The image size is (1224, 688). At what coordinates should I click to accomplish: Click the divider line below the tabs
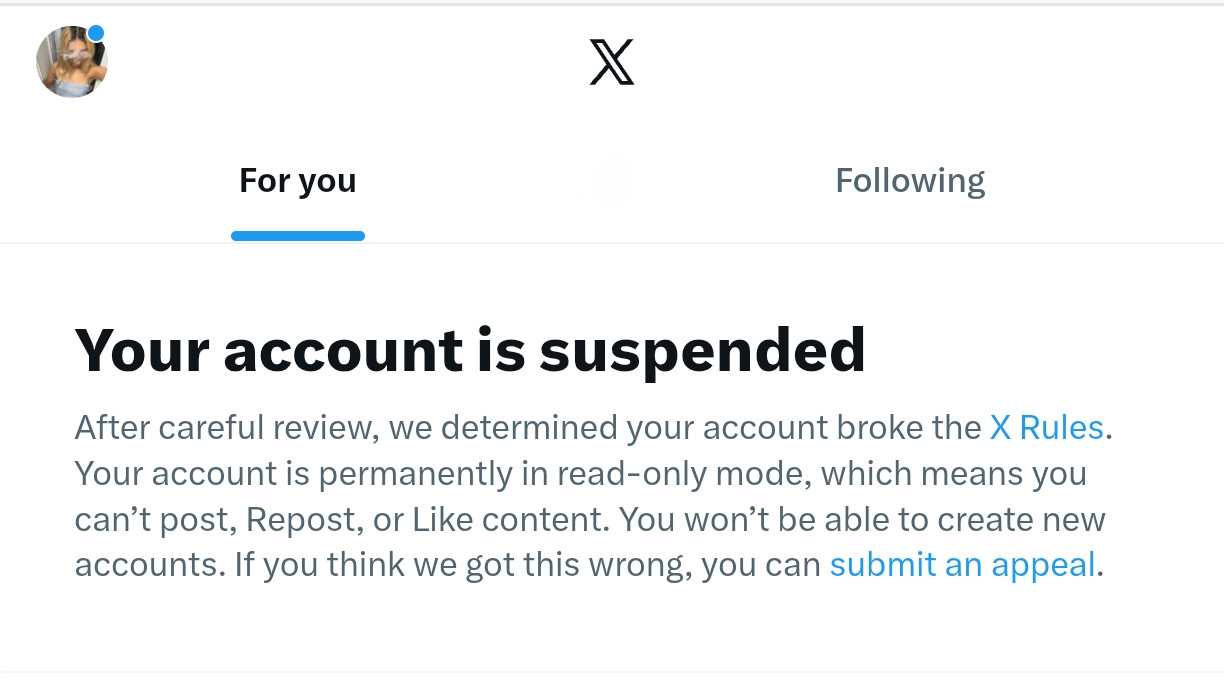pos(612,243)
